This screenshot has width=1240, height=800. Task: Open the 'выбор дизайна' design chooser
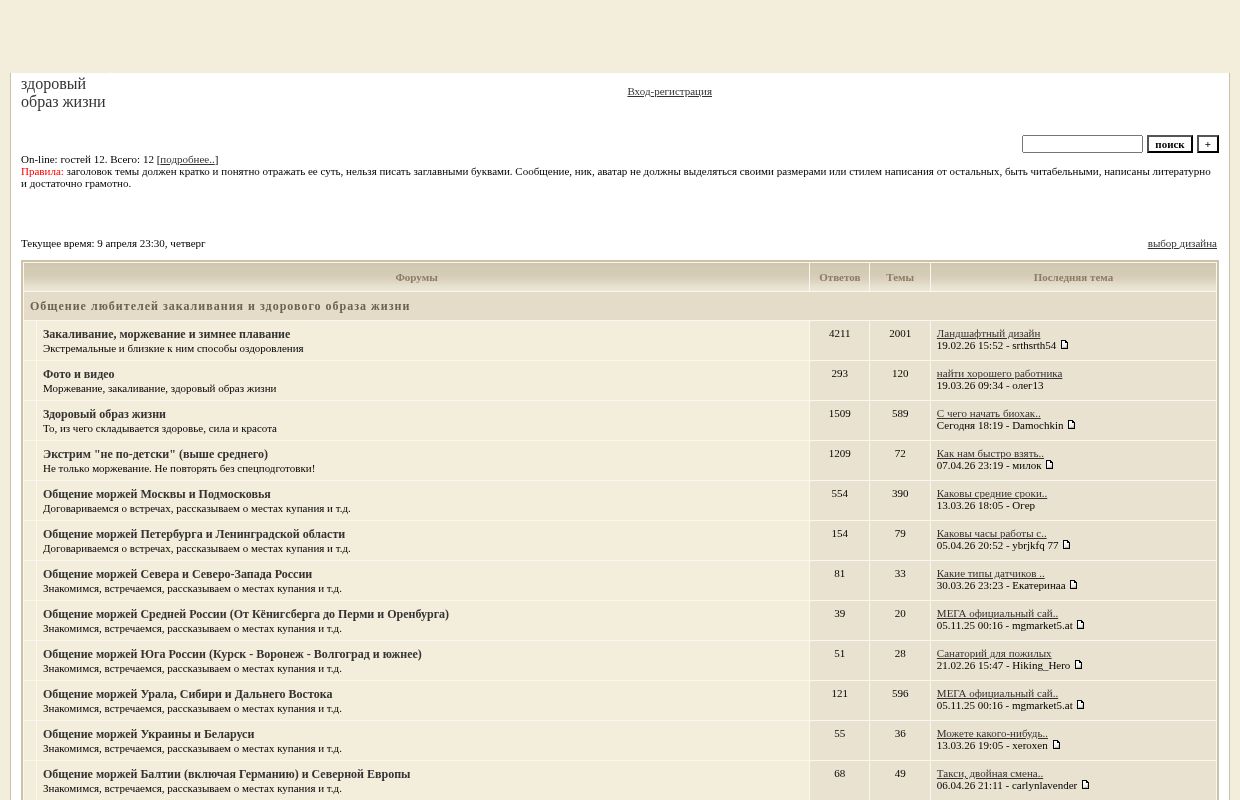[1181, 244]
